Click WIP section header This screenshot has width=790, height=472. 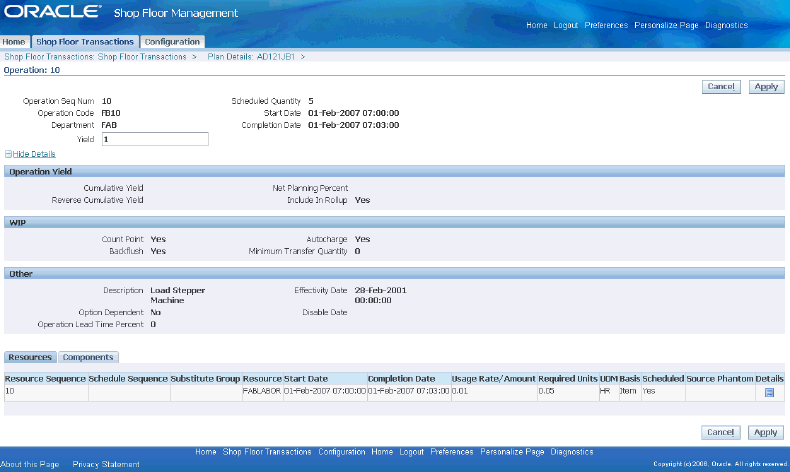(x=394, y=223)
